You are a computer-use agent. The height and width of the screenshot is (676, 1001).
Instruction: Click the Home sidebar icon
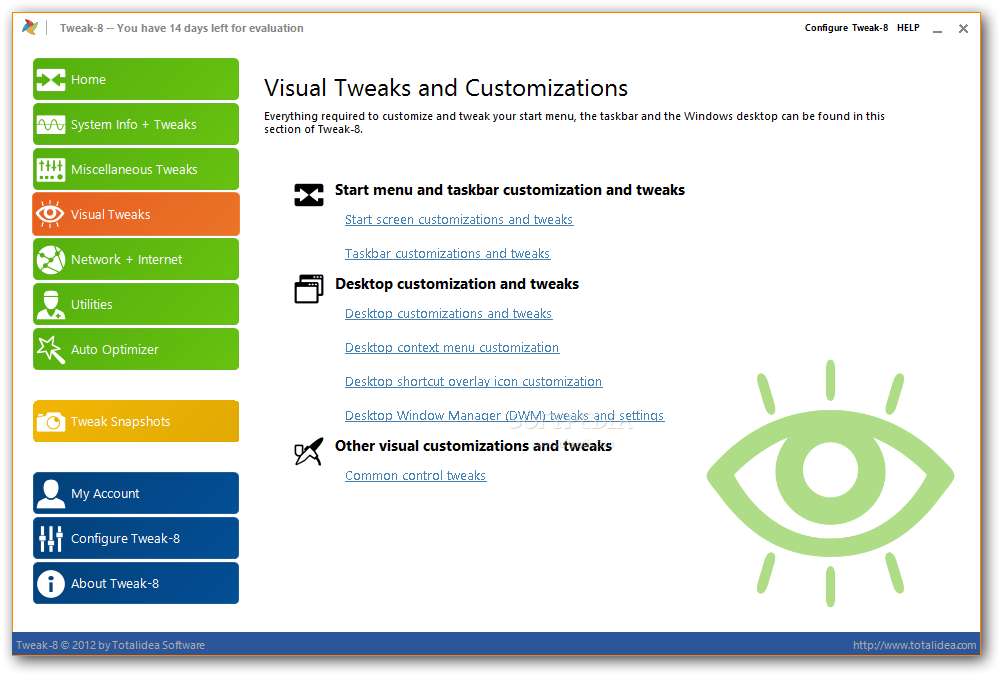[50, 80]
